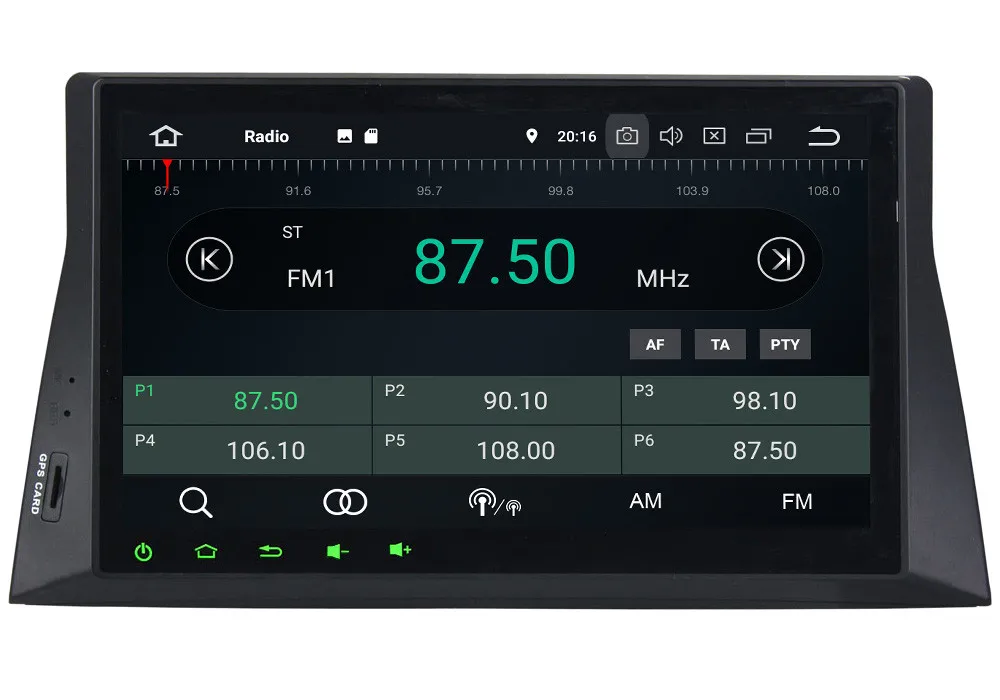
Task: Toggle TA traffic announcement
Action: coord(720,344)
